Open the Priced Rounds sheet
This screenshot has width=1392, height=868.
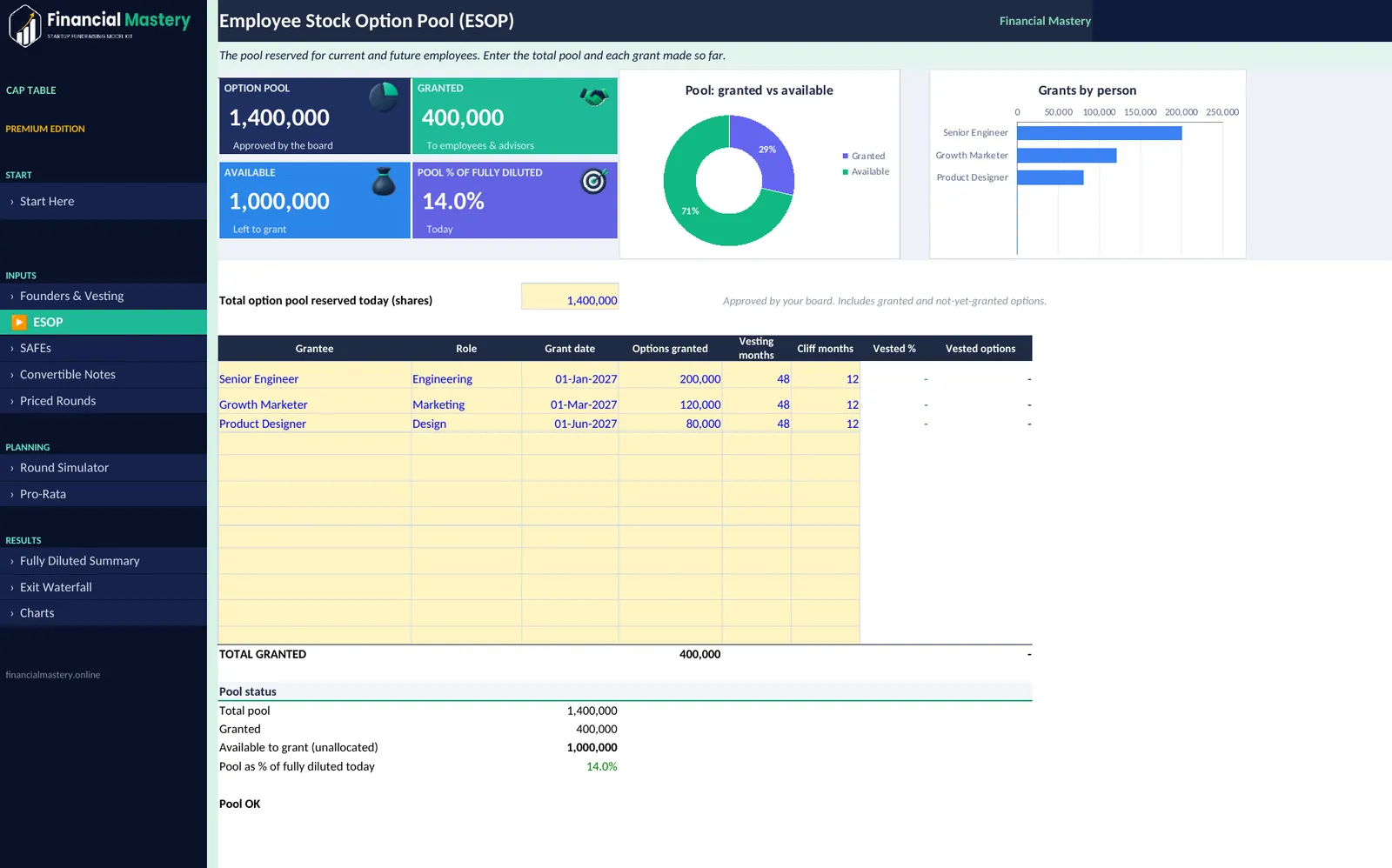[x=104, y=400]
